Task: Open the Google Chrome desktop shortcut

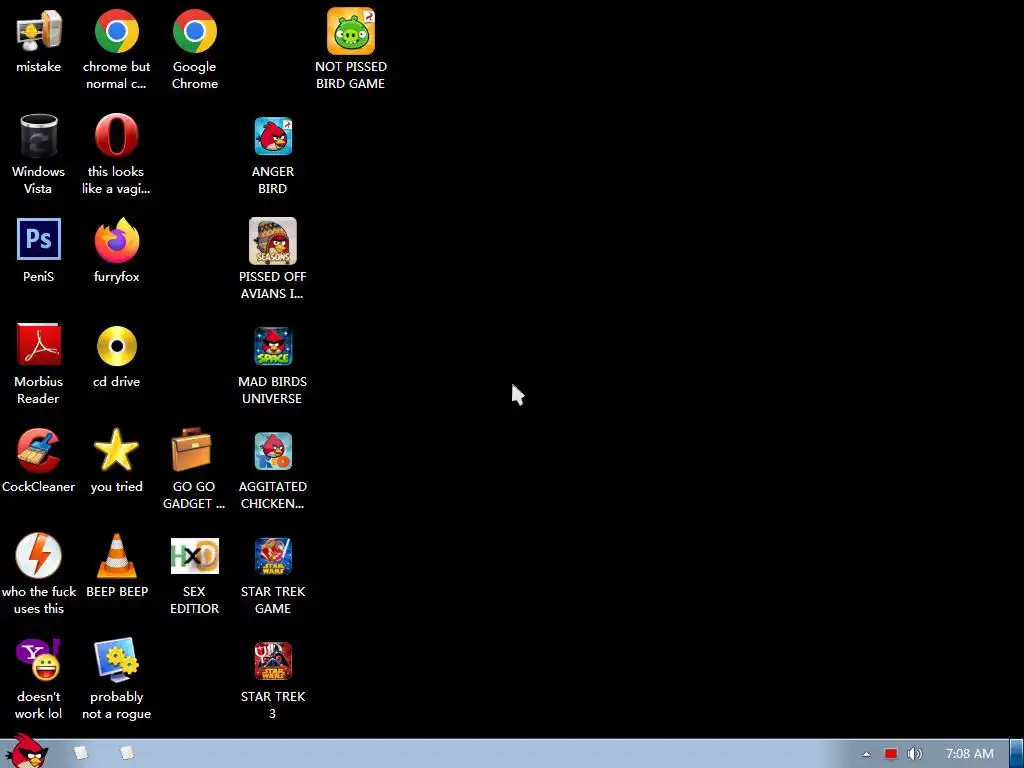Action: 195,31
